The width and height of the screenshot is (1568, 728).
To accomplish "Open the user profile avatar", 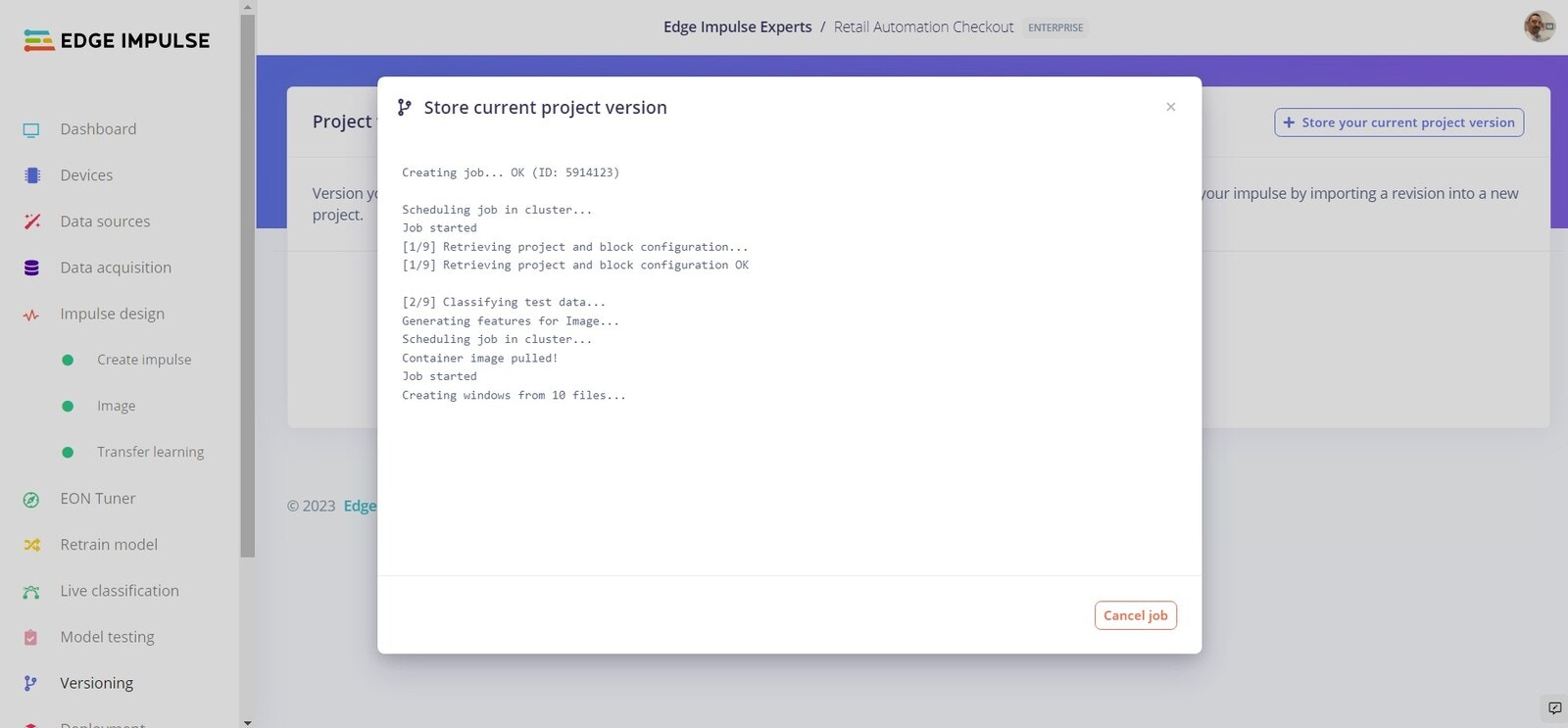I will (x=1539, y=26).
